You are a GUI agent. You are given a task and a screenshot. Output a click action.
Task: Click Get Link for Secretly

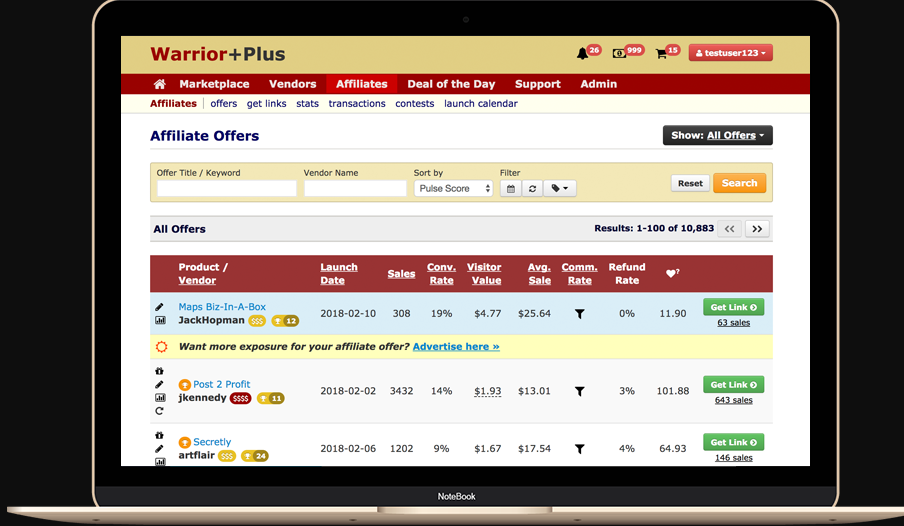coord(733,442)
